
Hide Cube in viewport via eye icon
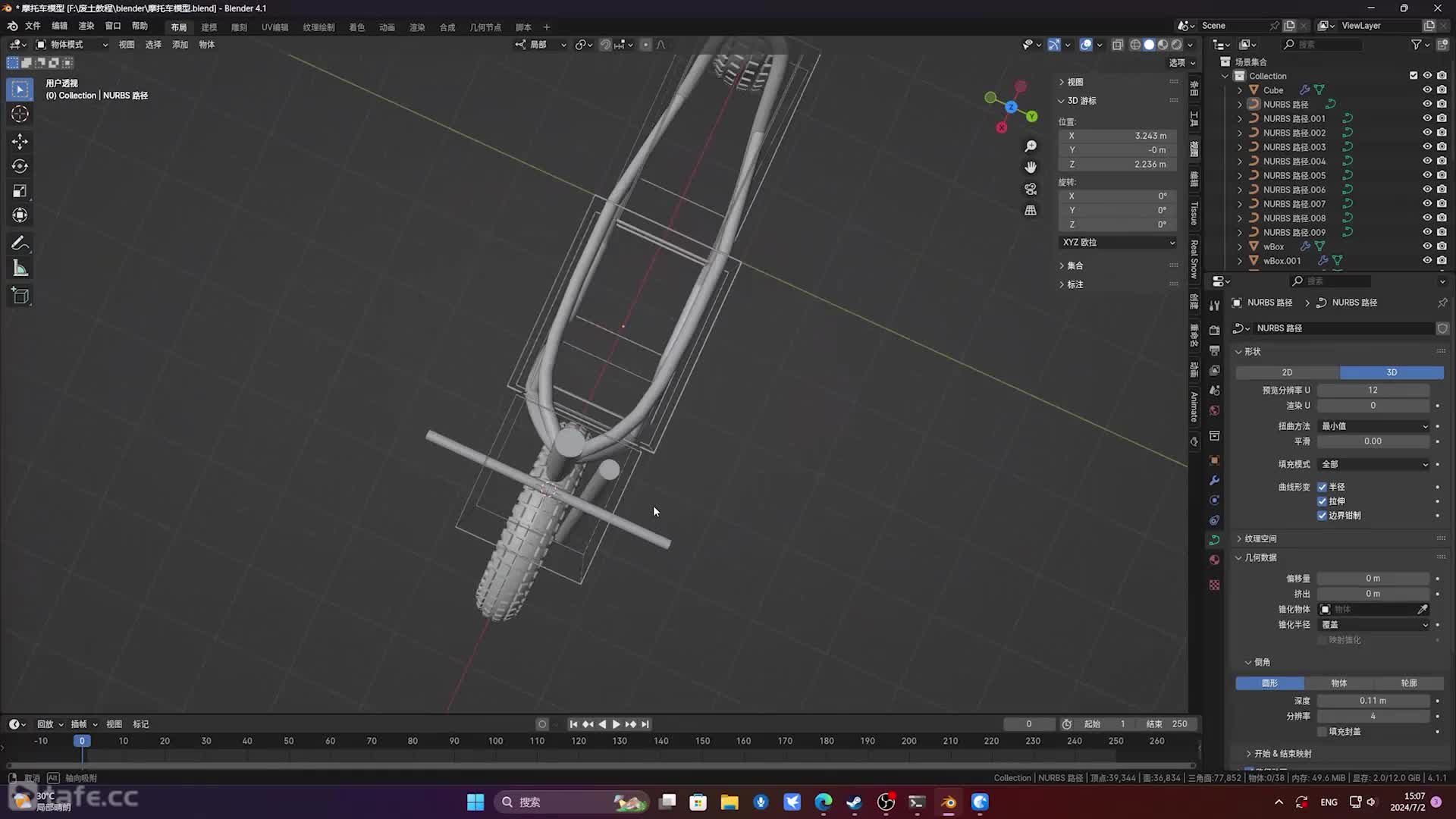pos(1427,90)
